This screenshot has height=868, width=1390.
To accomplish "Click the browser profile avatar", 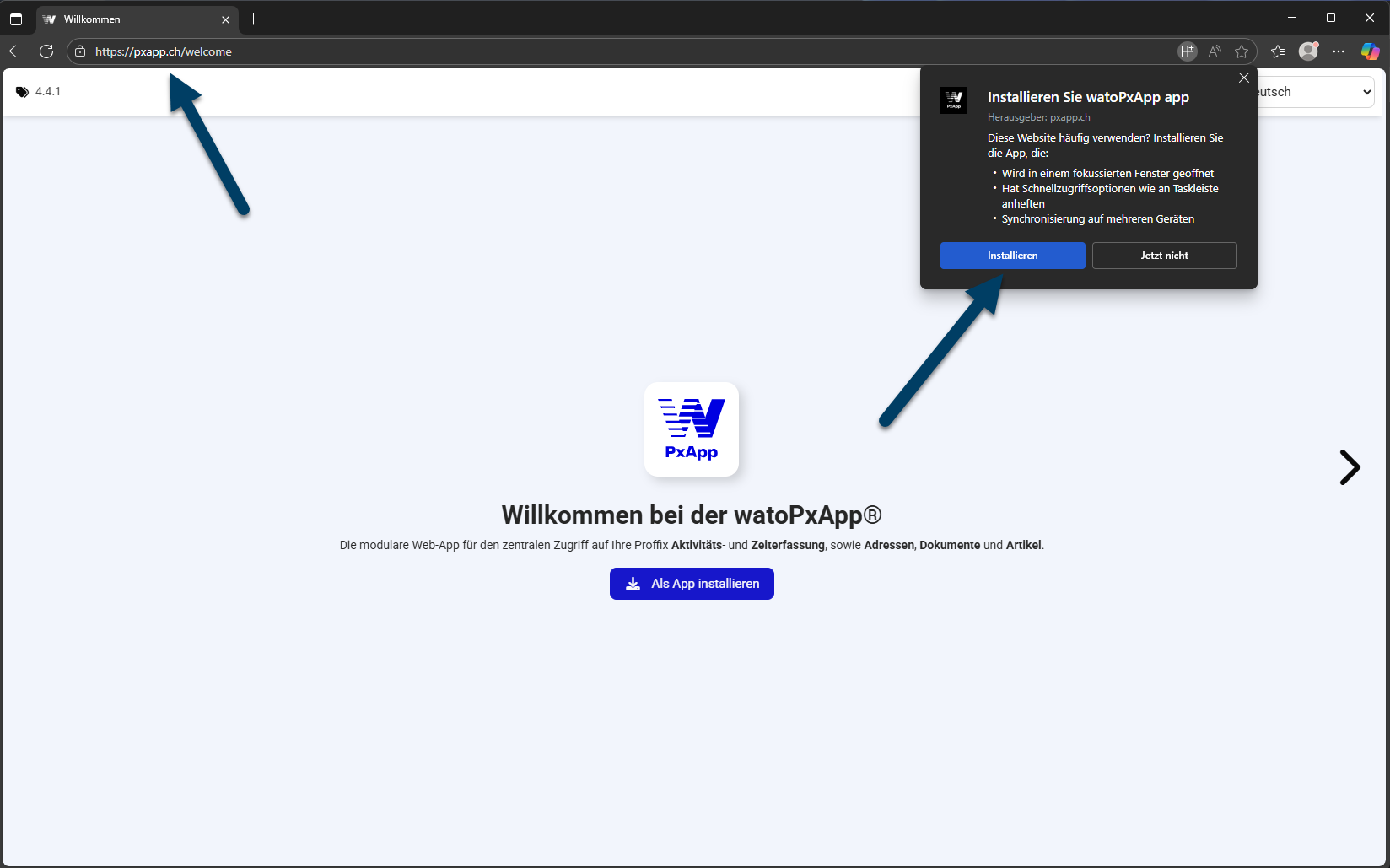I will tap(1307, 51).
